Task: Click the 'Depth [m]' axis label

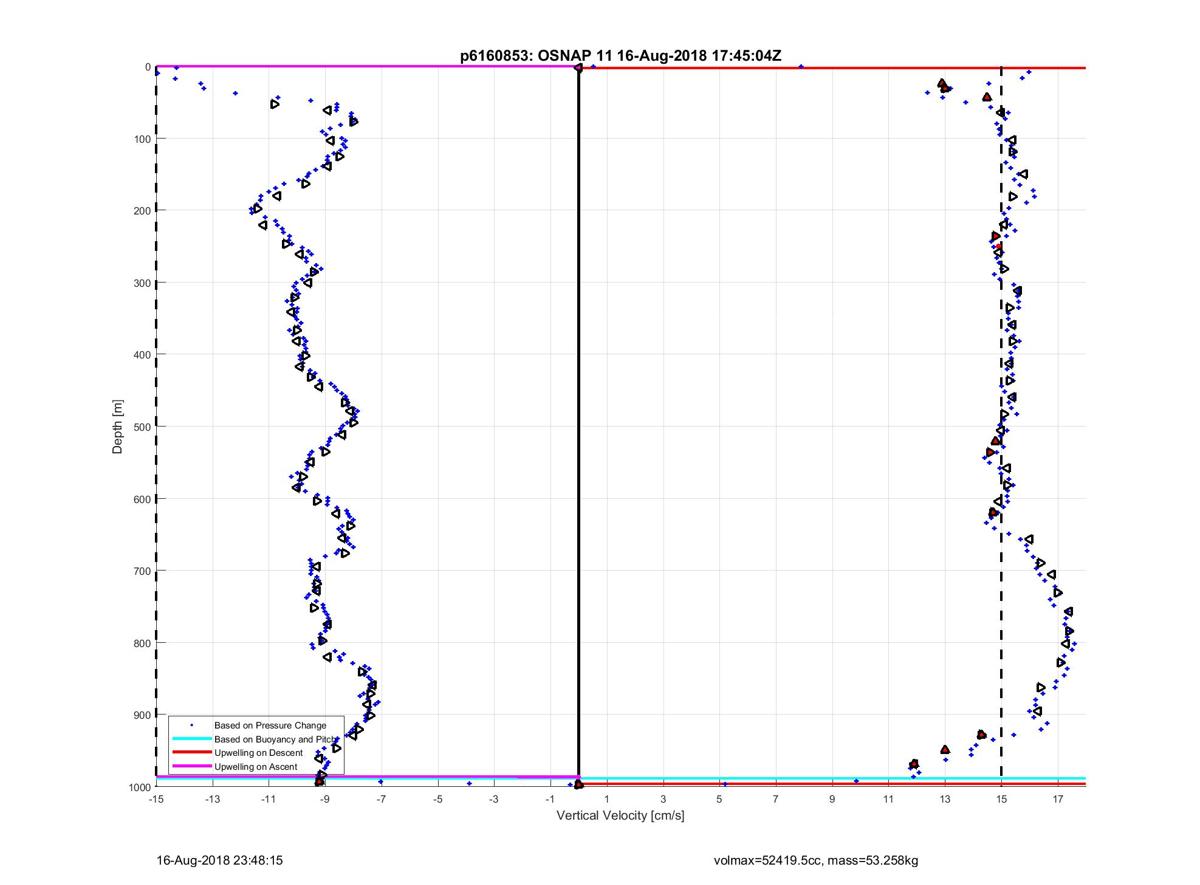Action: tap(118, 427)
